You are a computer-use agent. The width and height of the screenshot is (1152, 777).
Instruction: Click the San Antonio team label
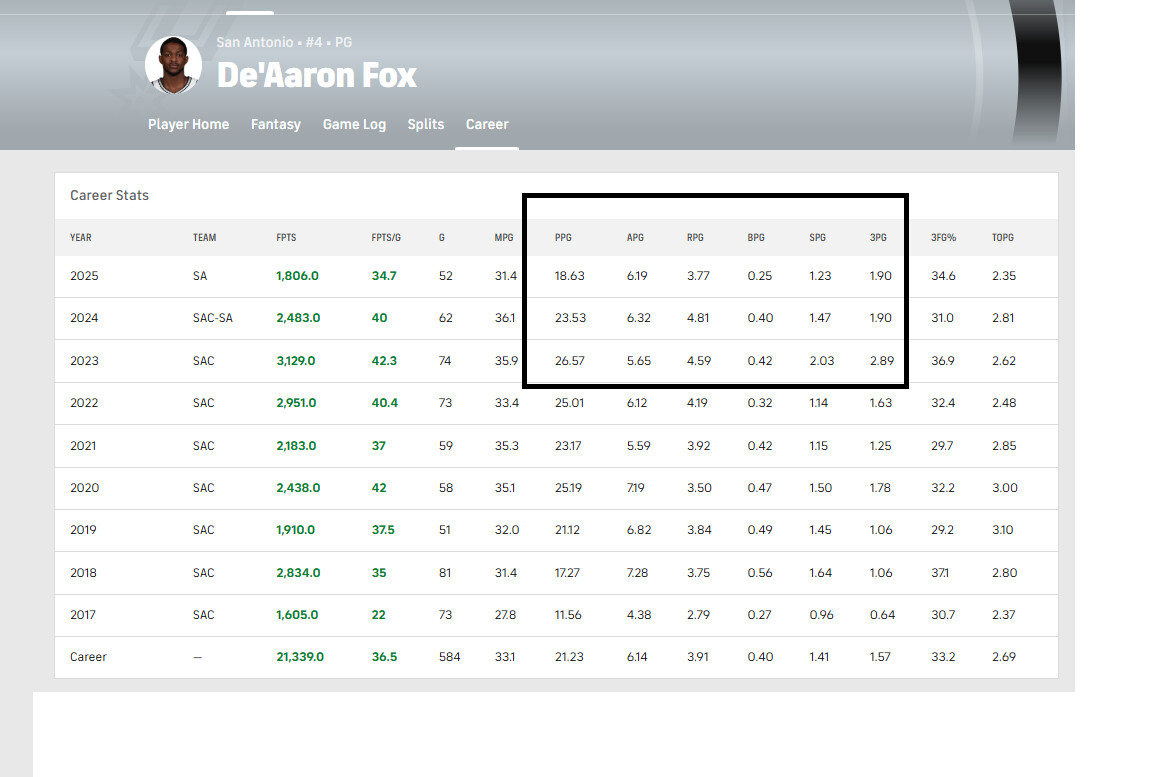(255, 43)
